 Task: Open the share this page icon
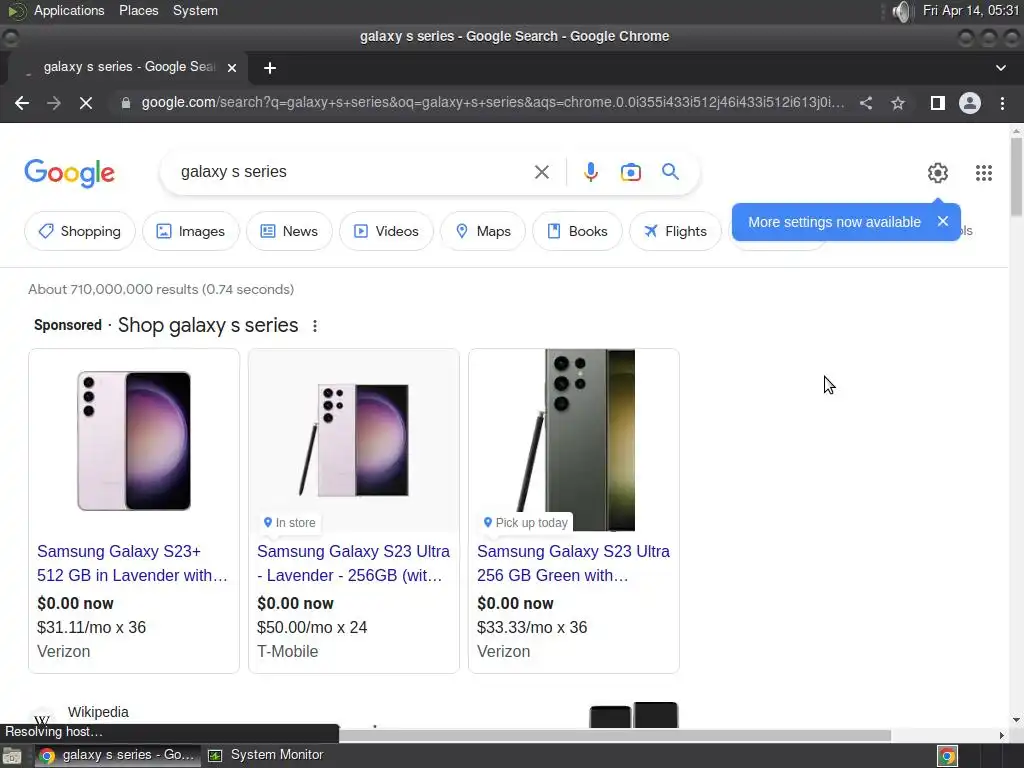pyautogui.click(x=866, y=103)
